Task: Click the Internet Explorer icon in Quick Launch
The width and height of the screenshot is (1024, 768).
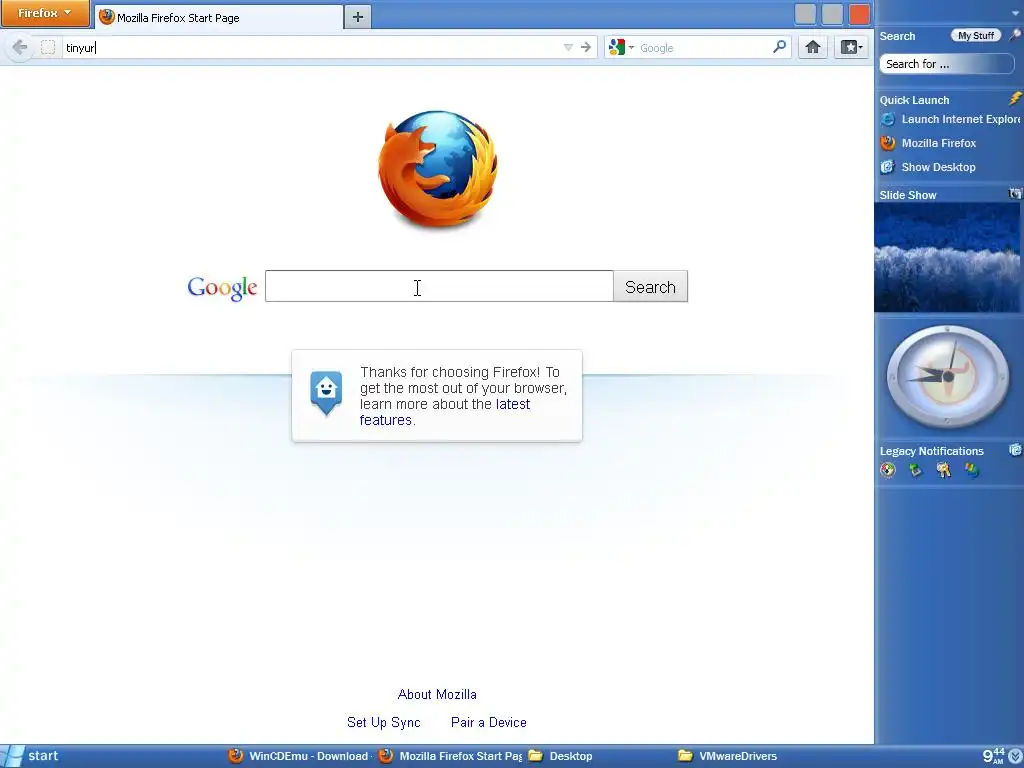Action: pyautogui.click(x=888, y=119)
